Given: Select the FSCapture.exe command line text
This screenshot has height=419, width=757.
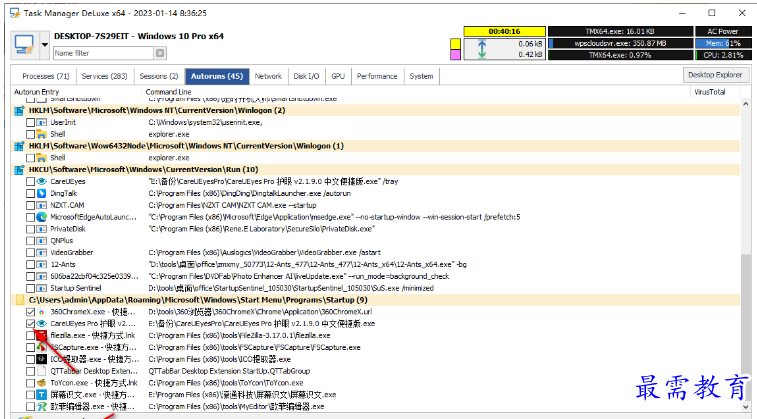Looking at the screenshot, I should coord(254,348).
